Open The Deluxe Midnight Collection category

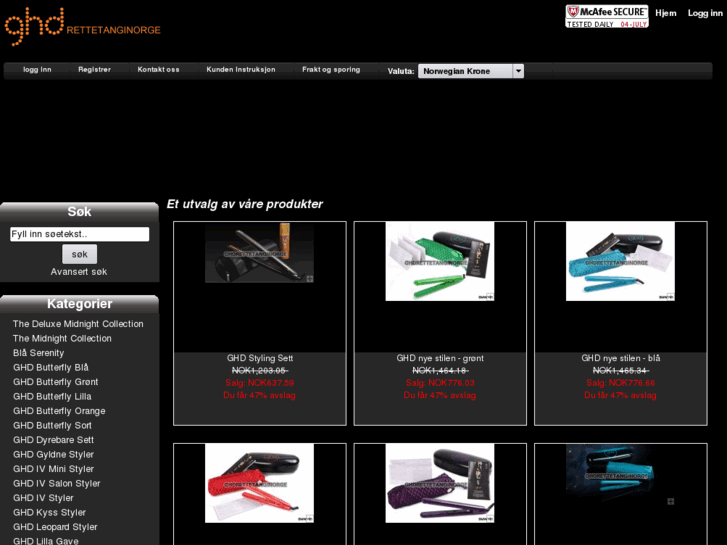(x=78, y=324)
